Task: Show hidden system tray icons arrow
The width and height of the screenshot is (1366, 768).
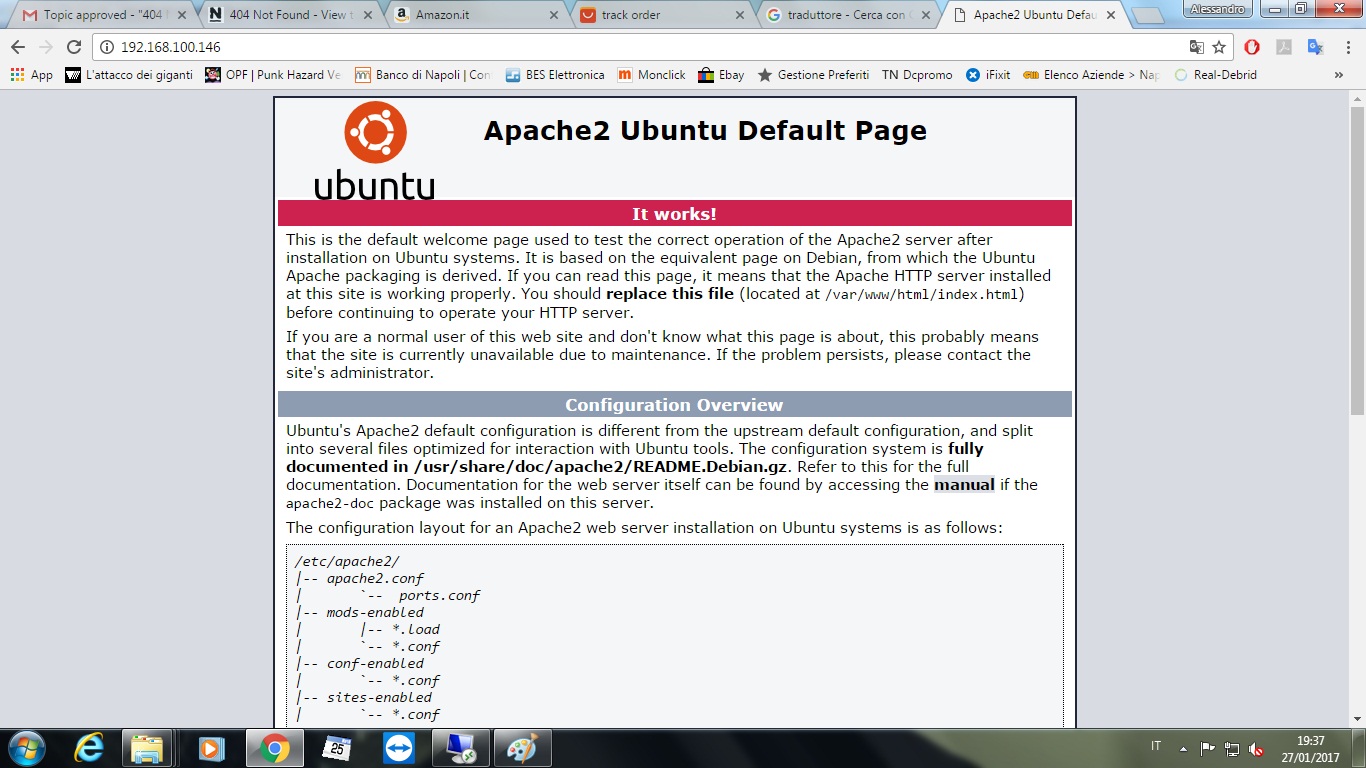Action: [1184, 748]
